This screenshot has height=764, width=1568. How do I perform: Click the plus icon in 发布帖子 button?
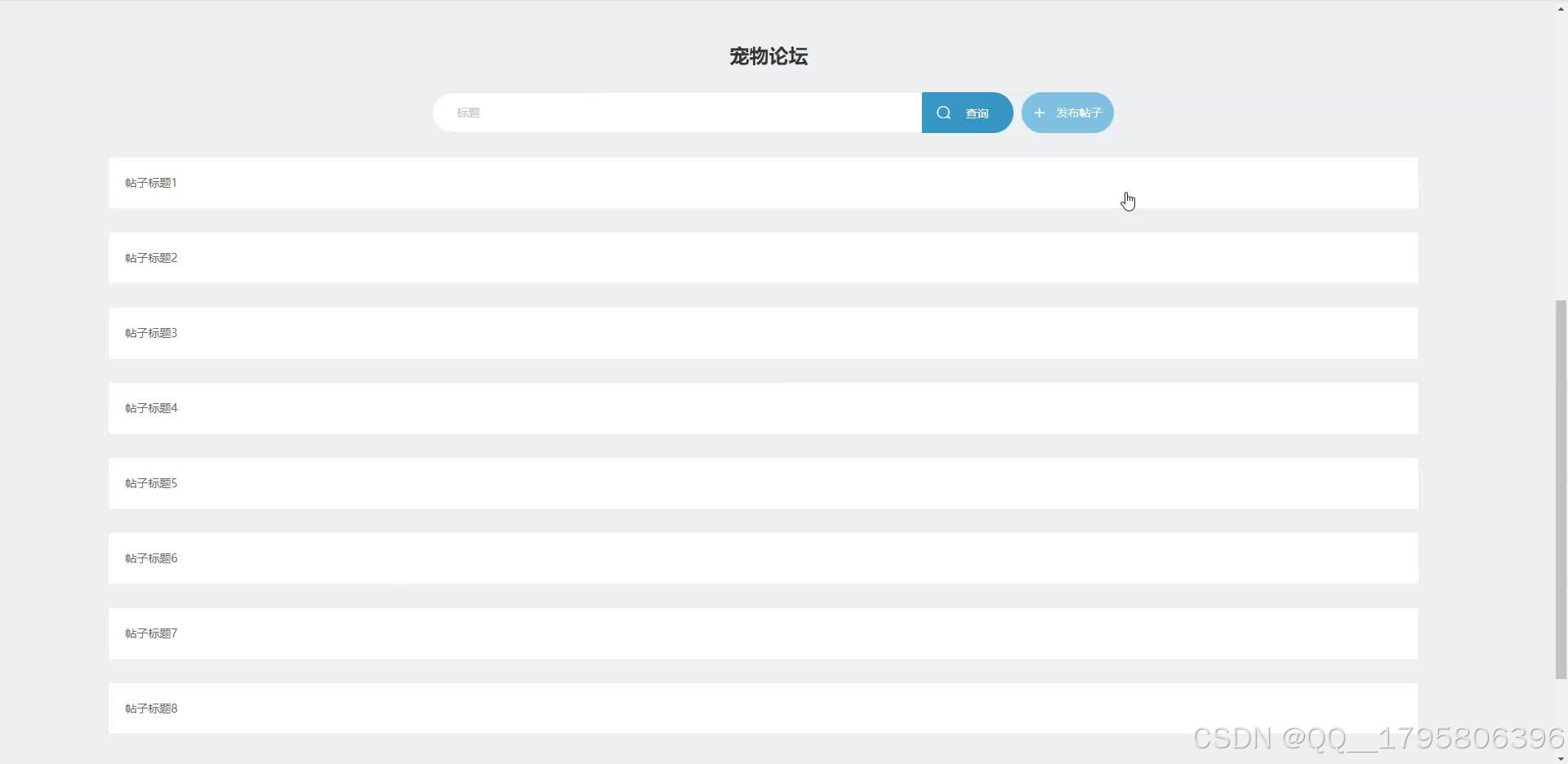(x=1039, y=113)
